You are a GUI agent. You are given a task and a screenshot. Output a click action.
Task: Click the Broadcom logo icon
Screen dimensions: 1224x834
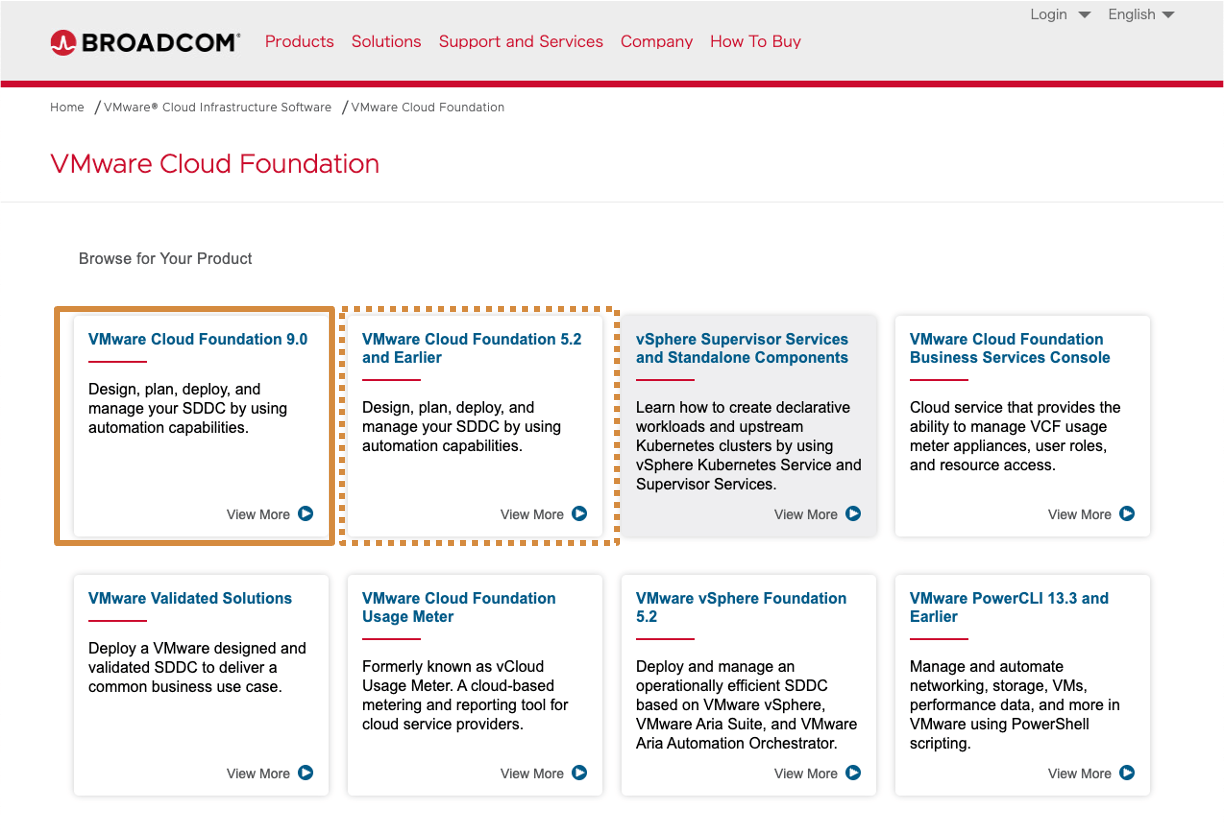pyautogui.click(x=62, y=42)
